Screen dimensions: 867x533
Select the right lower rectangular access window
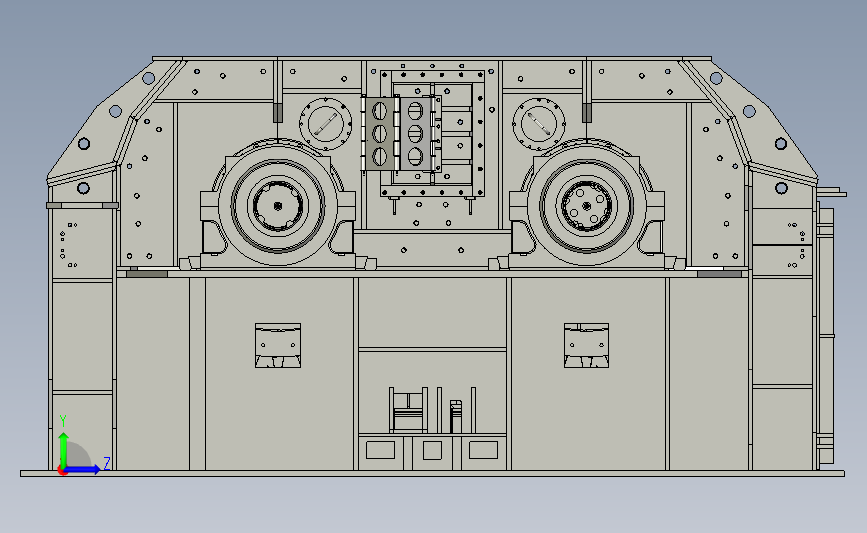coord(587,346)
